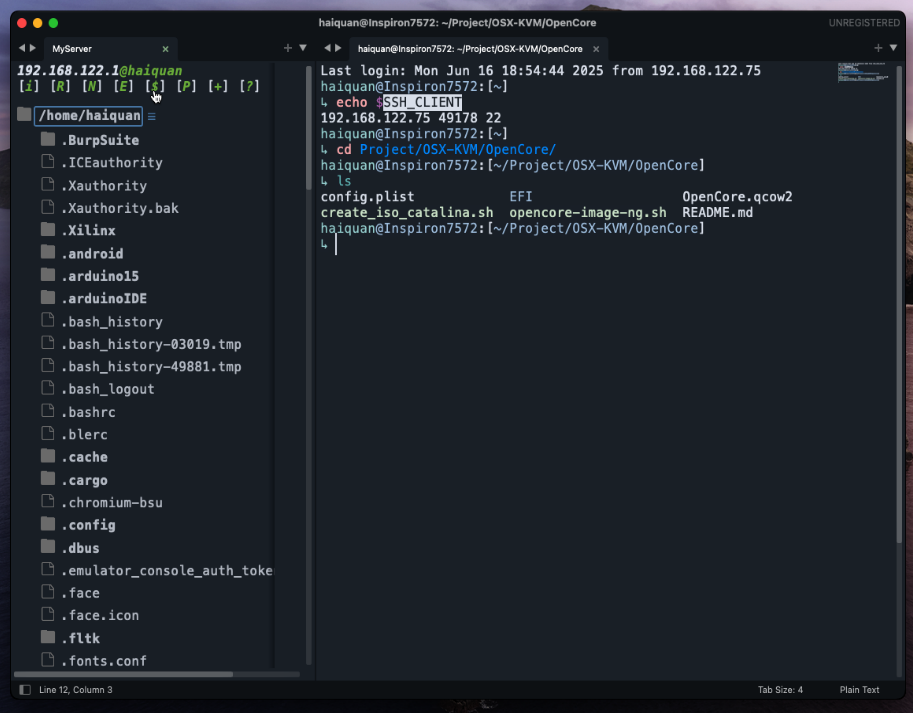Screen dimensions: 913x713
Task: Change Tab Size: 4 setting
Action: (x=780, y=690)
